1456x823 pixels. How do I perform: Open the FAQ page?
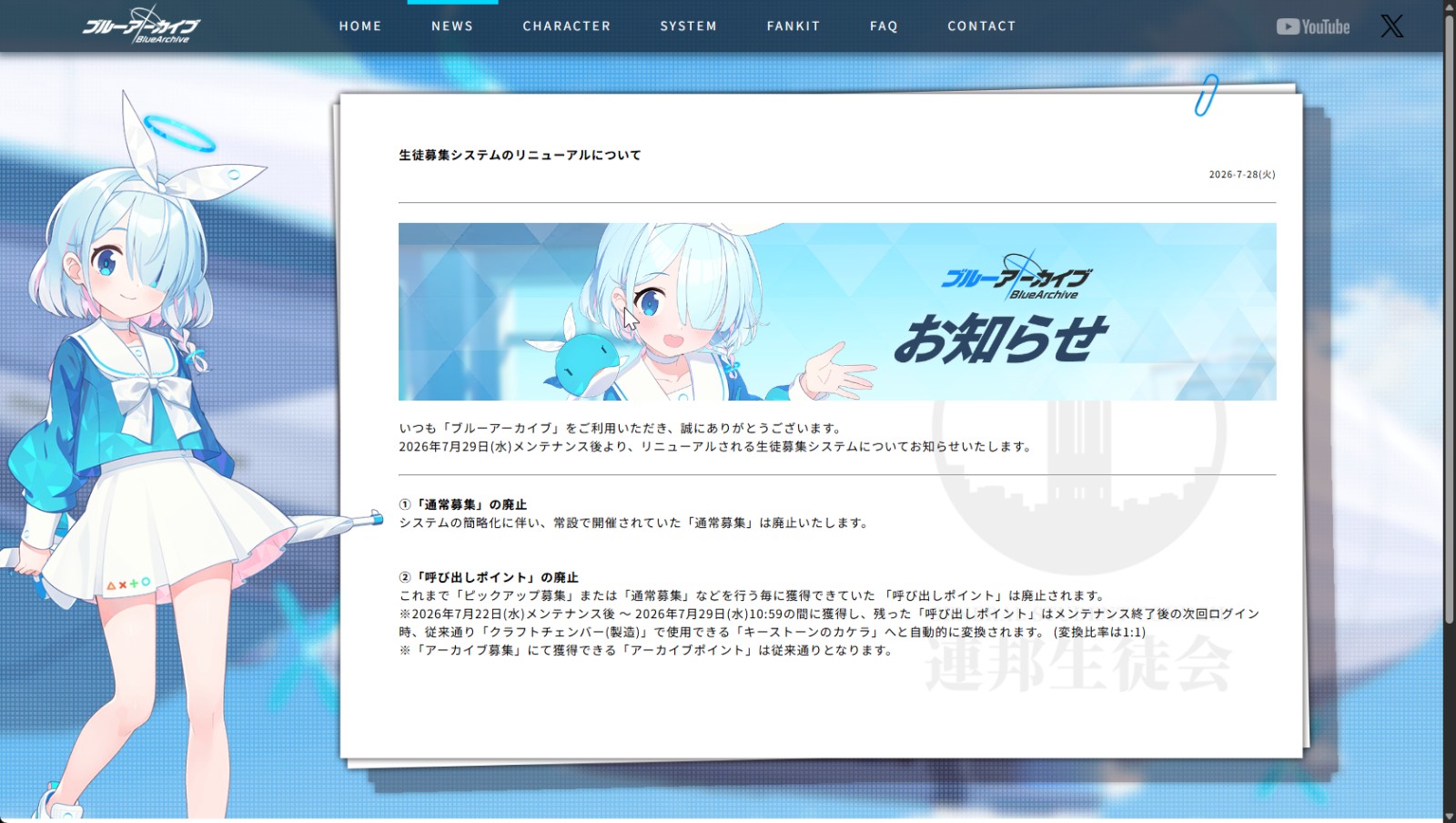884,26
